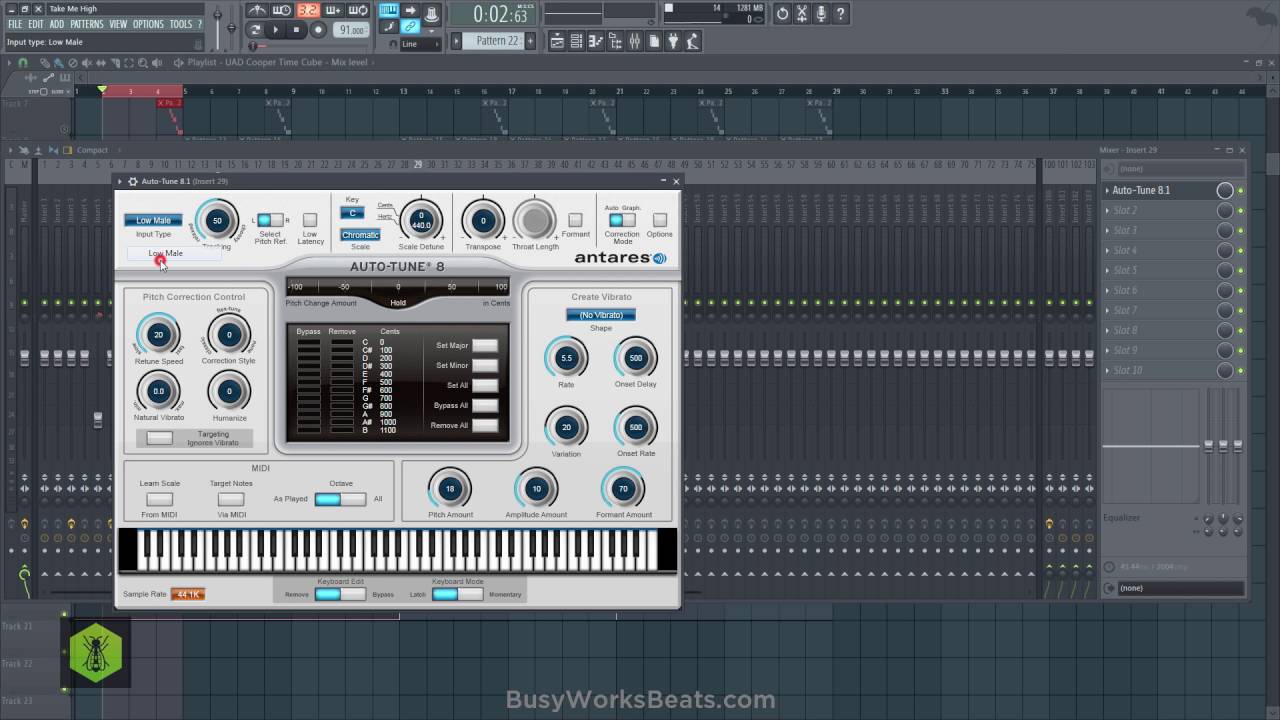The height and width of the screenshot is (720, 1280).
Task: Click the Set All button
Action: pyautogui.click(x=485, y=385)
